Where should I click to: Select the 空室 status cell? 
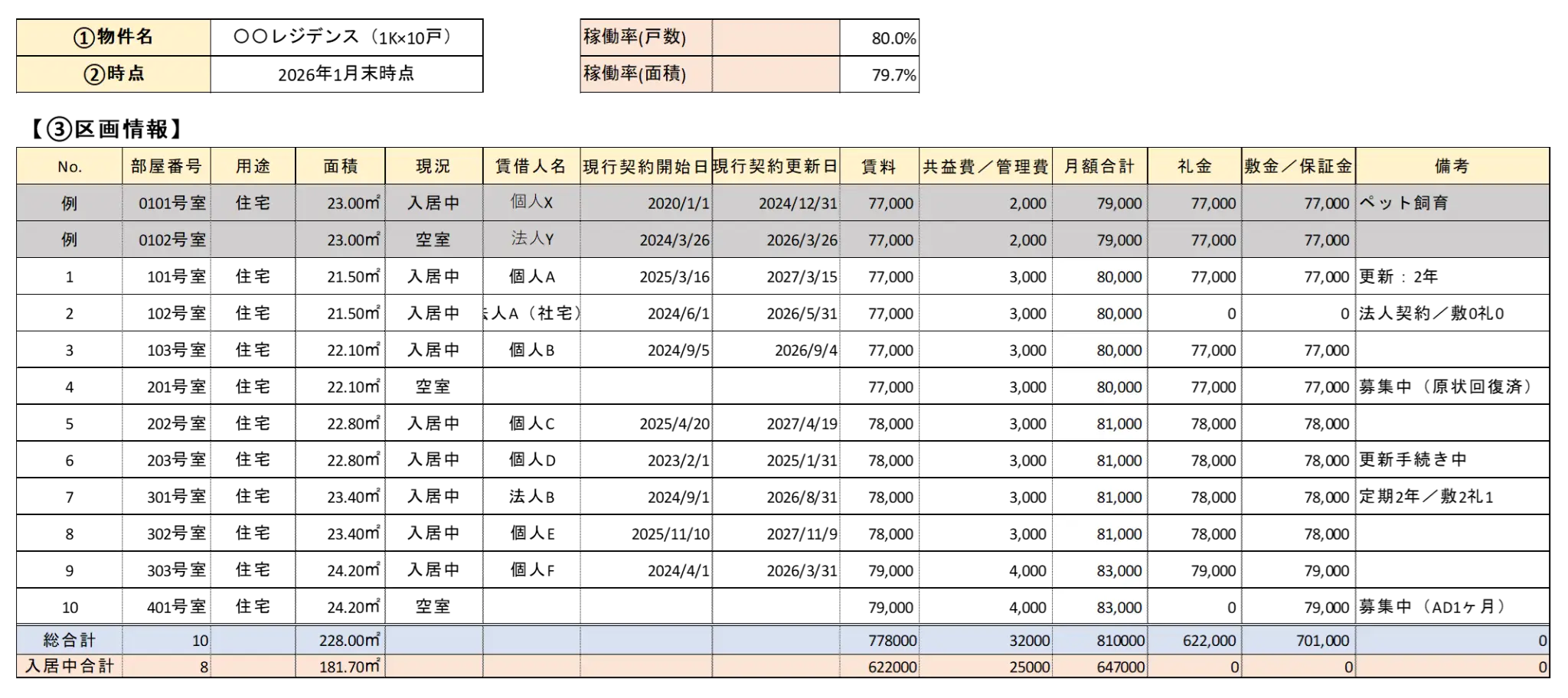pos(433,240)
